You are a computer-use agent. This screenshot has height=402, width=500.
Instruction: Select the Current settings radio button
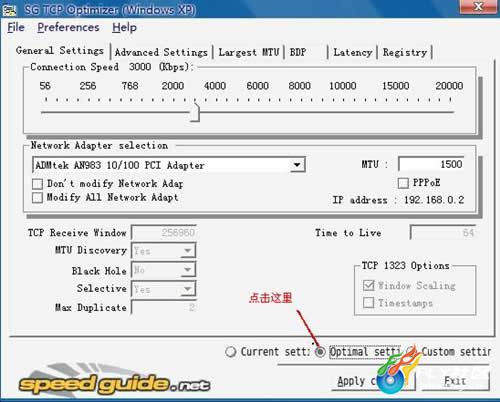pyautogui.click(x=230, y=352)
